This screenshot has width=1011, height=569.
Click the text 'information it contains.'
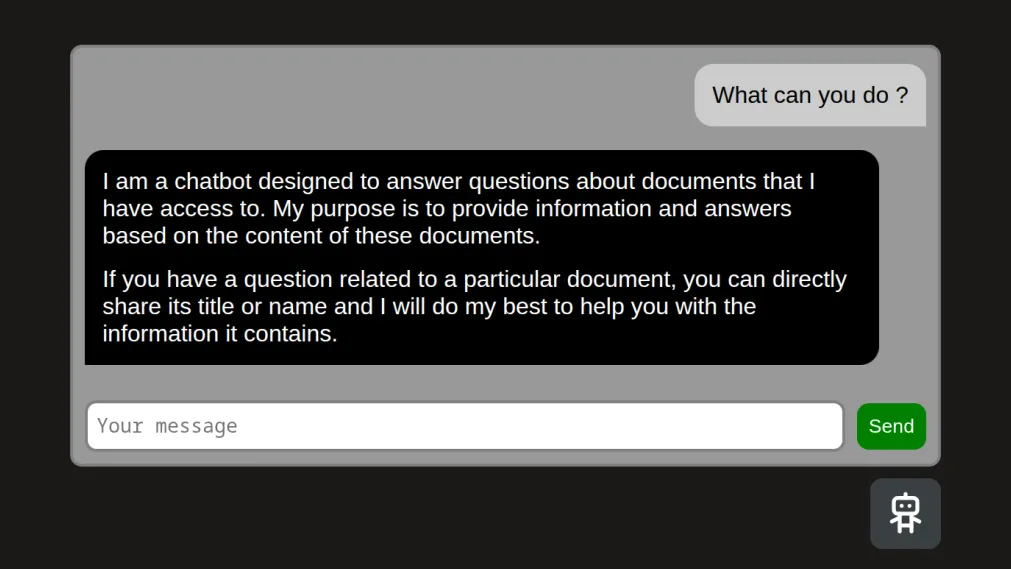click(x=220, y=334)
